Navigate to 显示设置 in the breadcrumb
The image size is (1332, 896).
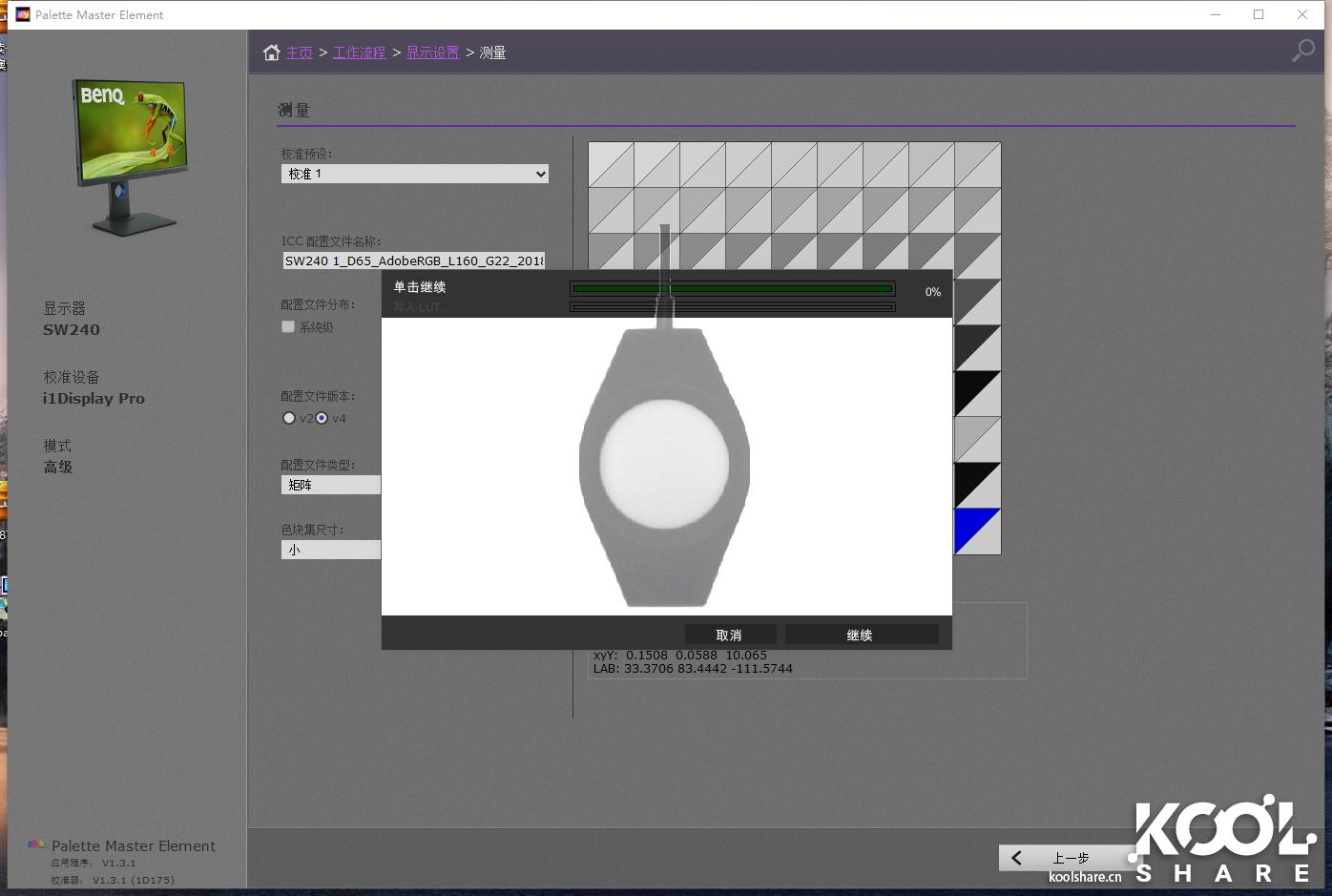[x=432, y=52]
